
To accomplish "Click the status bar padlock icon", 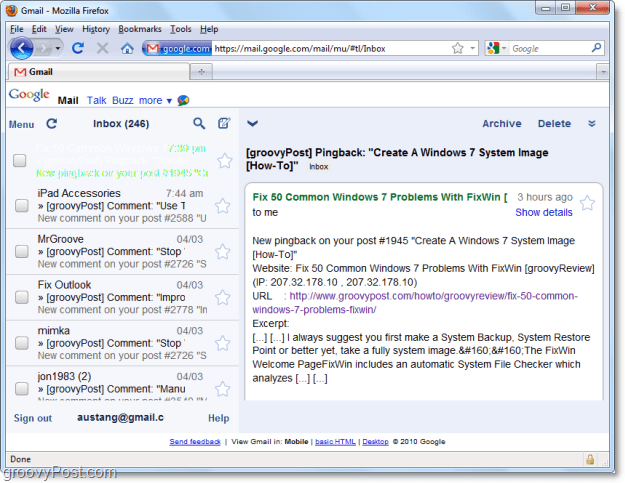I will (x=590, y=459).
